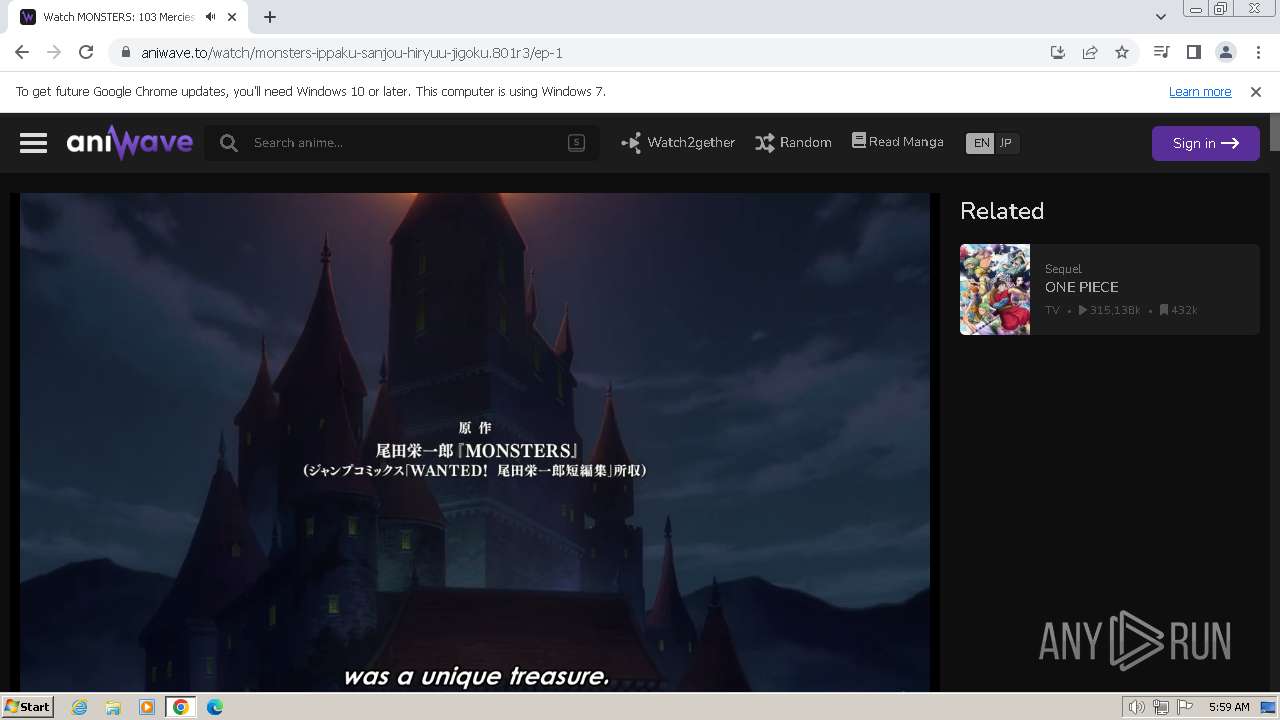This screenshot has width=1280, height=720.
Task: Expand the tab search dropdown
Action: 1160,16
